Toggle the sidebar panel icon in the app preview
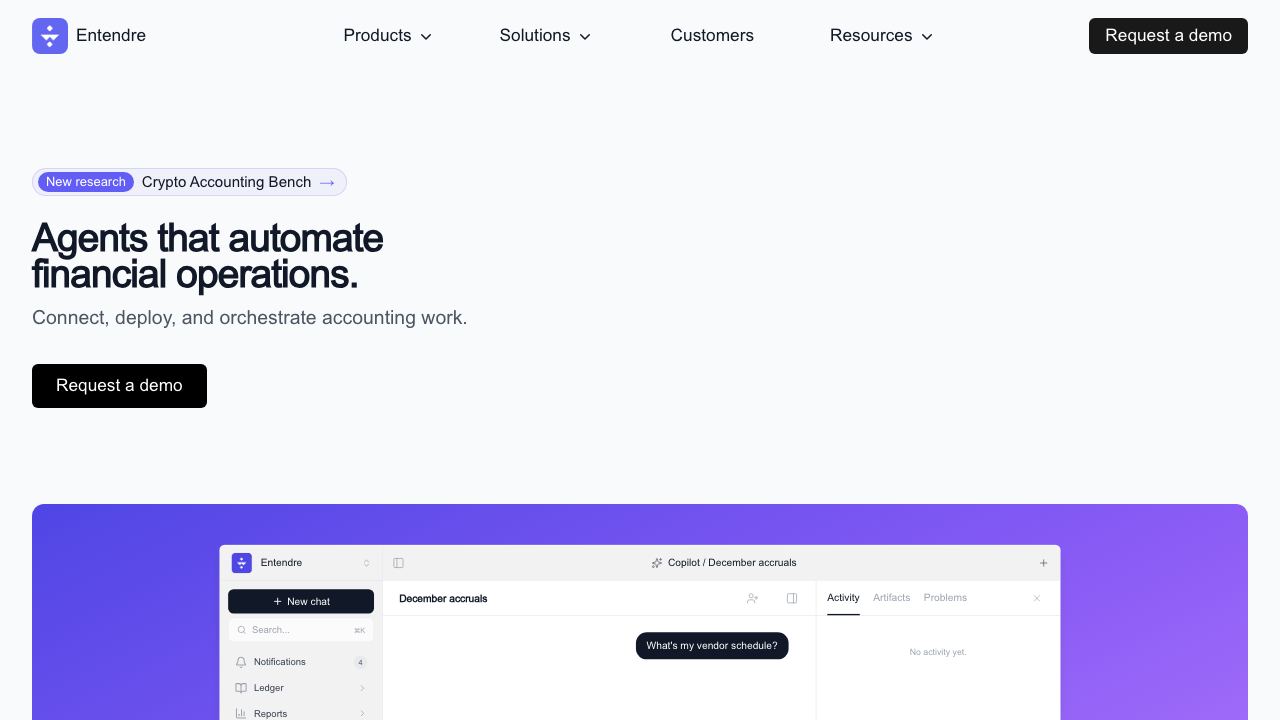Image resolution: width=1280 pixels, height=720 pixels. 398,563
